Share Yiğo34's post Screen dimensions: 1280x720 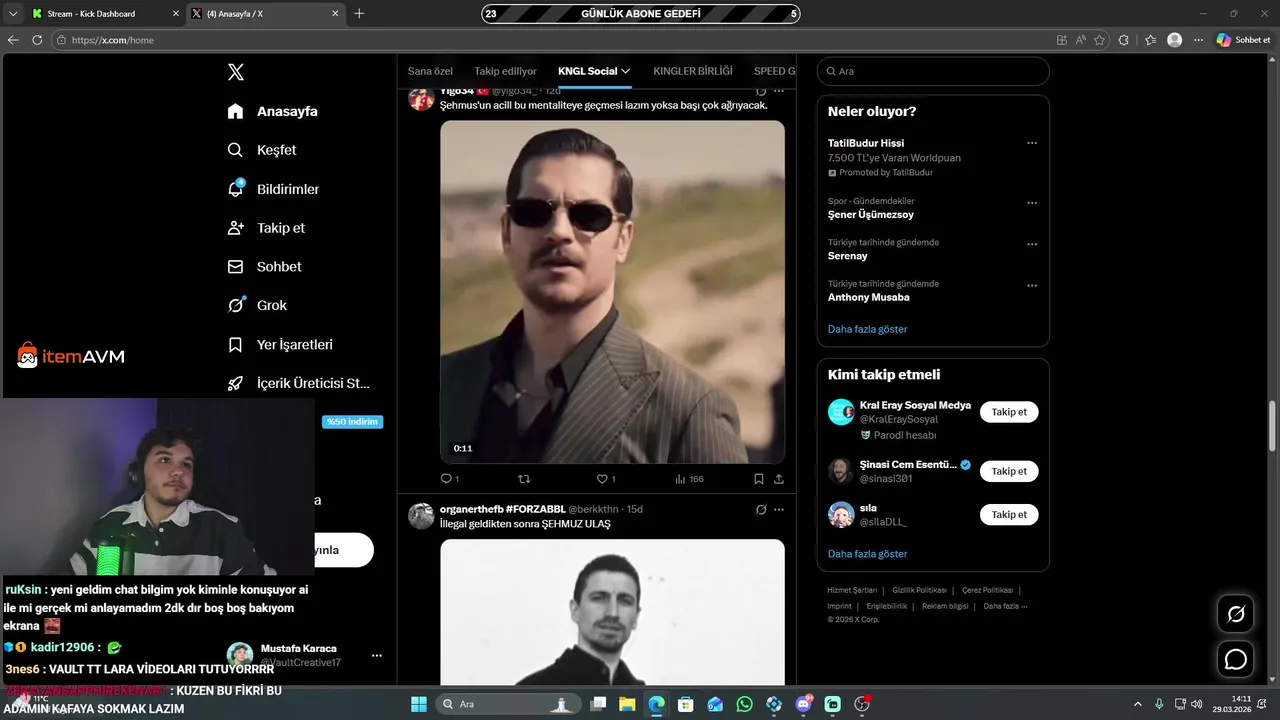tap(779, 479)
